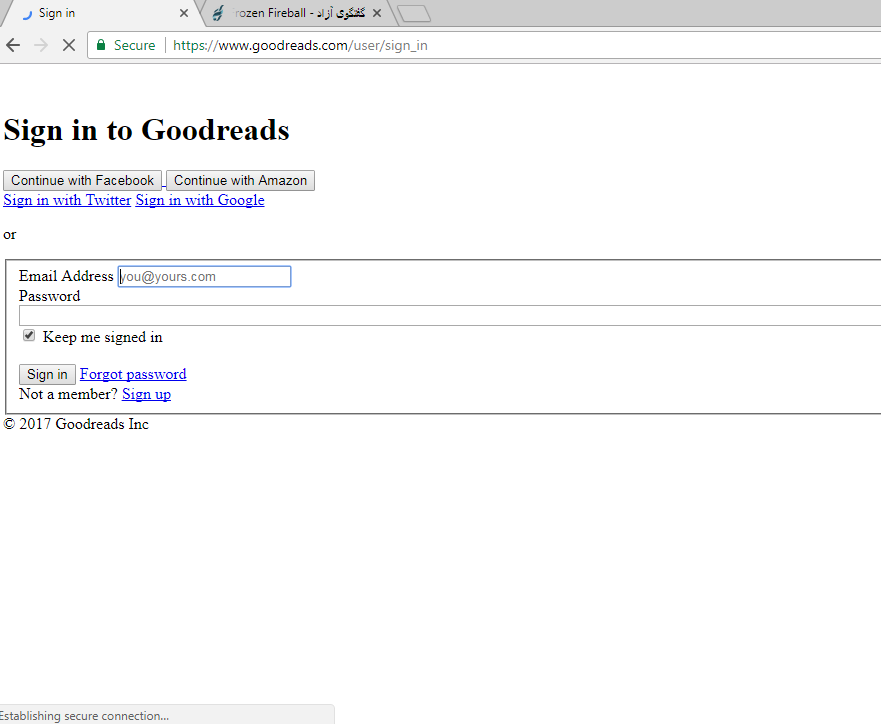881x724 pixels.
Task: Click the Sign in to Goodreads heading
Action: [x=146, y=131]
